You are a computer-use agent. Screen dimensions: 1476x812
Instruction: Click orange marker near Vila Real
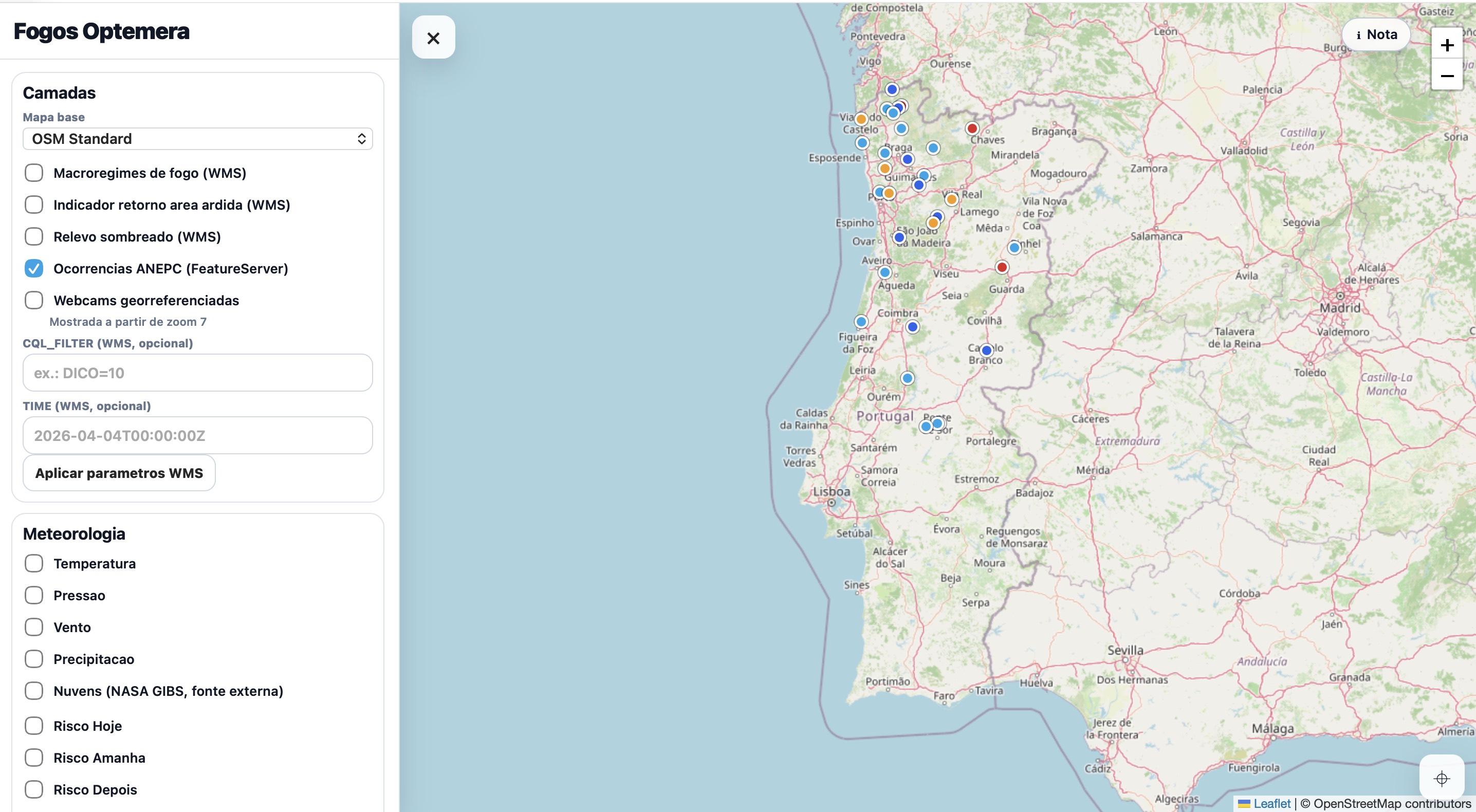[x=951, y=199]
